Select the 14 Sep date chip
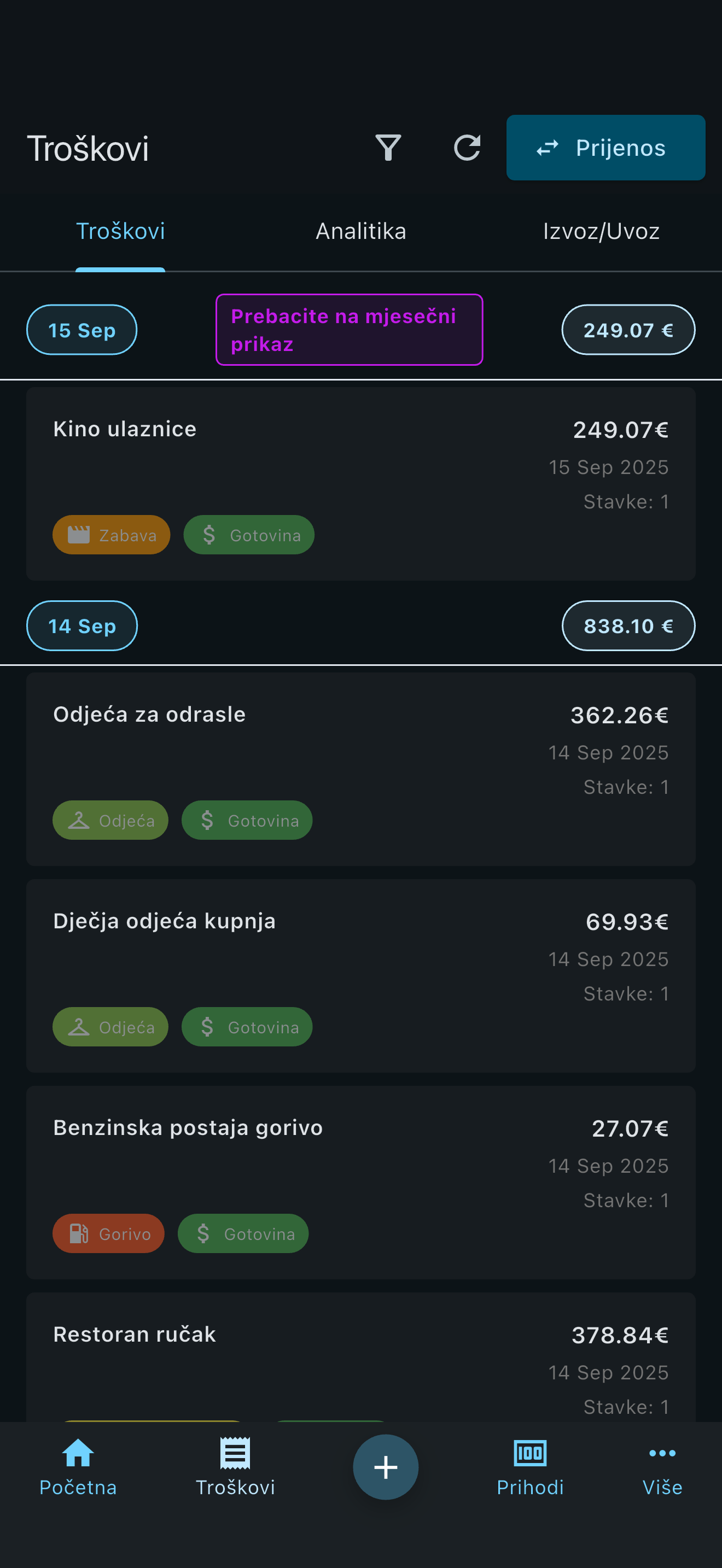Image resolution: width=722 pixels, height=1568 pixels. click(x=81, y=626)
